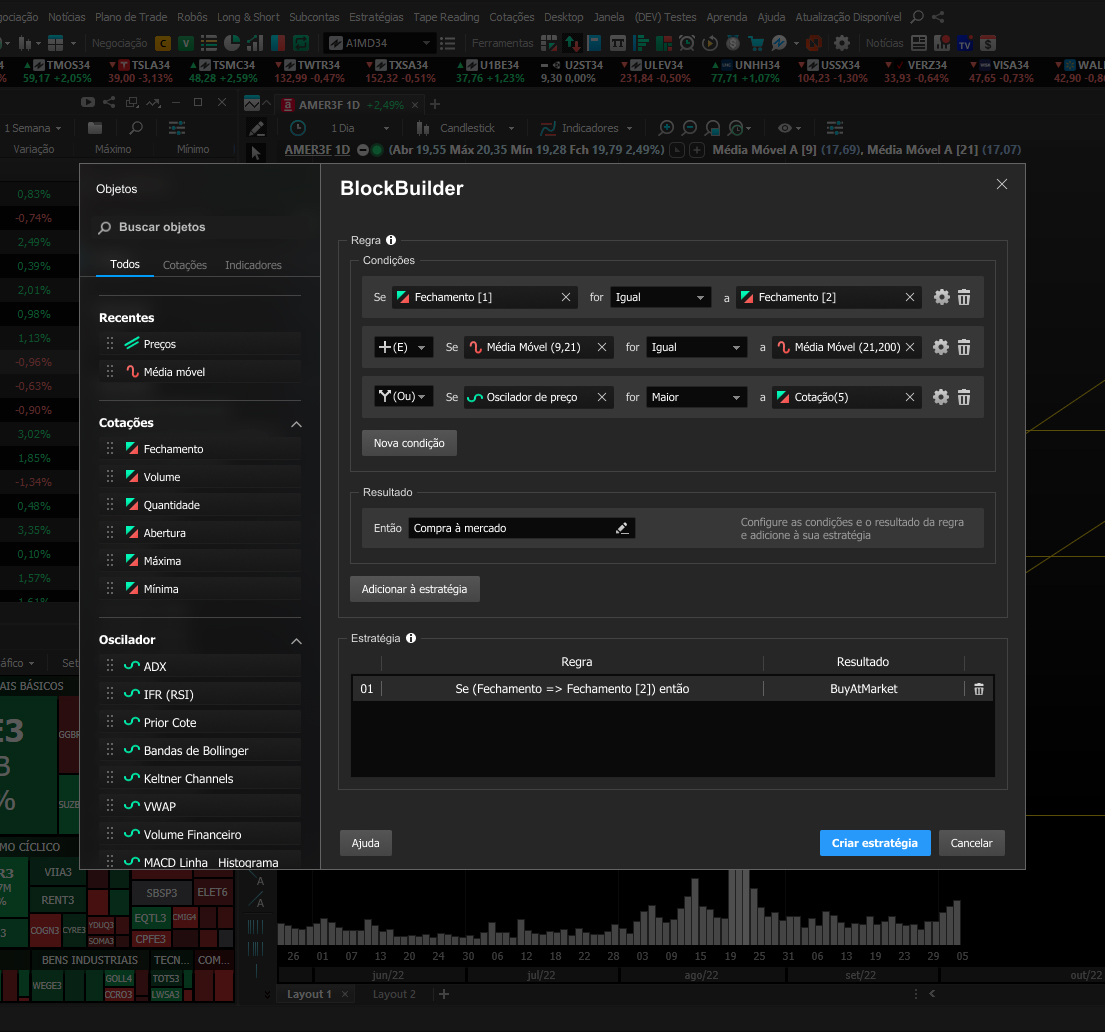Open settings gear for the Oscilador de preço condition
Viewport: 1105px width, 1032px height.
(941, 397)
